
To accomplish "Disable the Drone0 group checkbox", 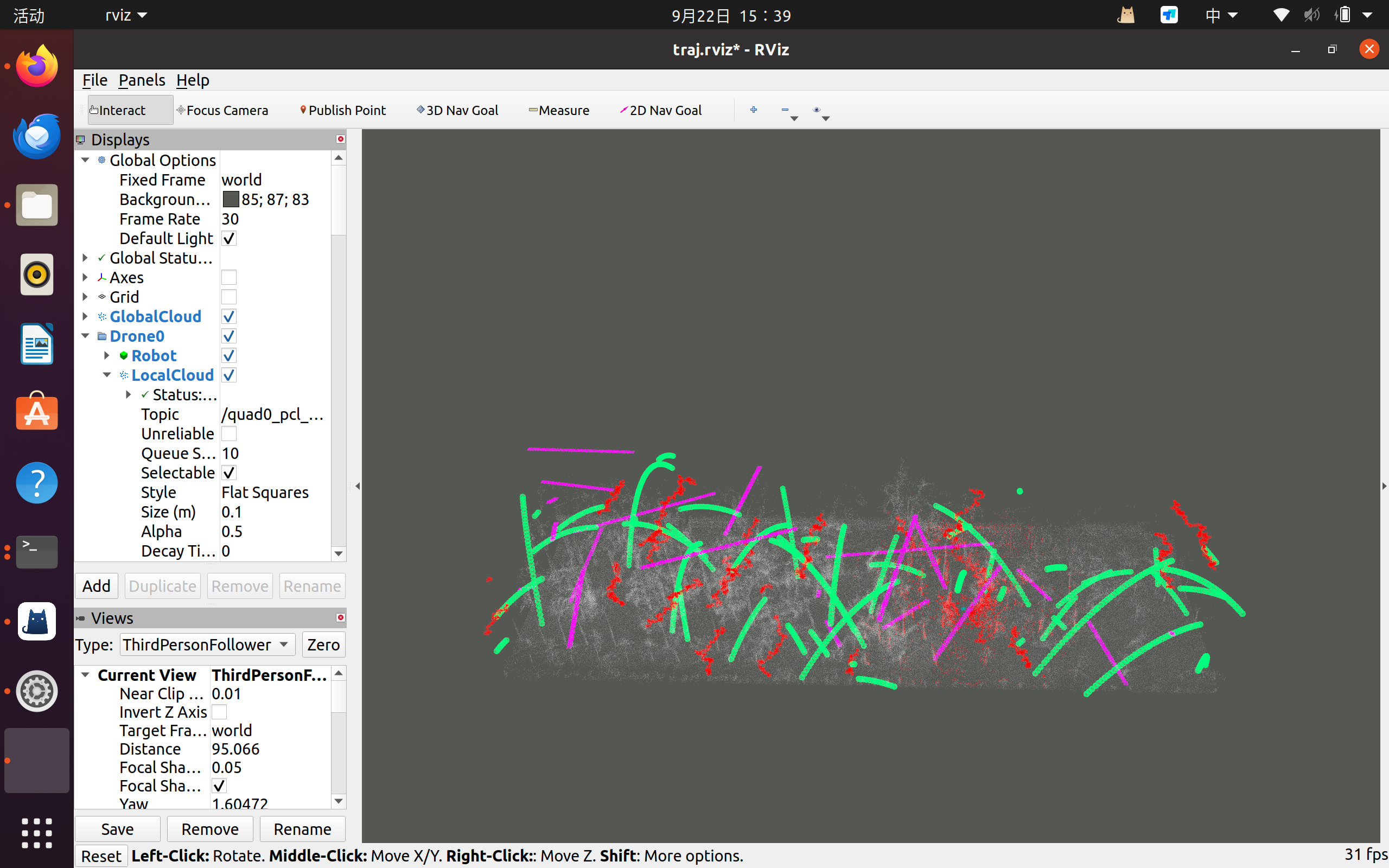I will (229, 336).
